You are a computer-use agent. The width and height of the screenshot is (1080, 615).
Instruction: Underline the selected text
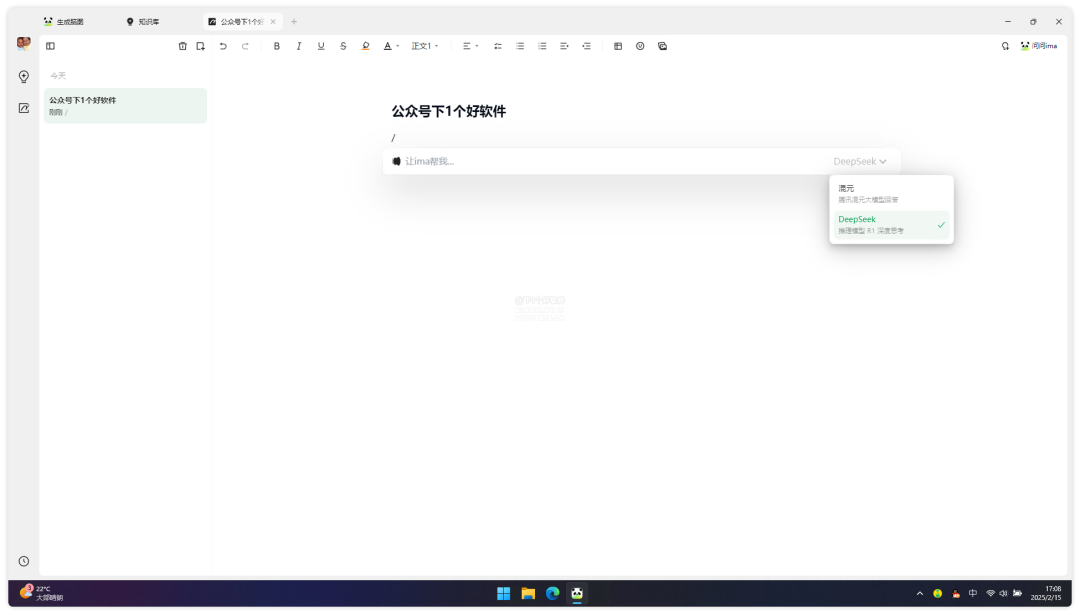click(x=321, y=46)
